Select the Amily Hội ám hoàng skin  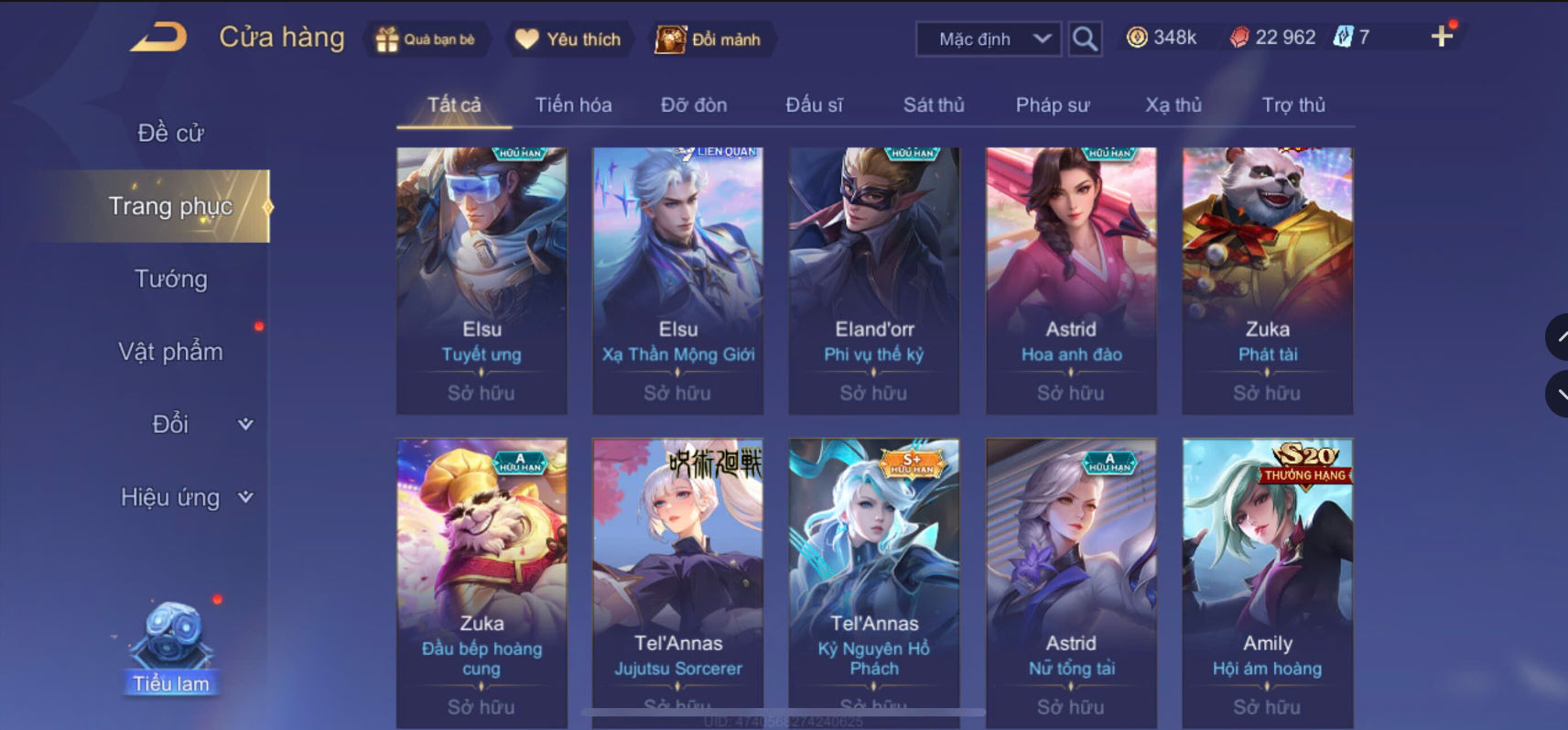[x=1268, y=583]
